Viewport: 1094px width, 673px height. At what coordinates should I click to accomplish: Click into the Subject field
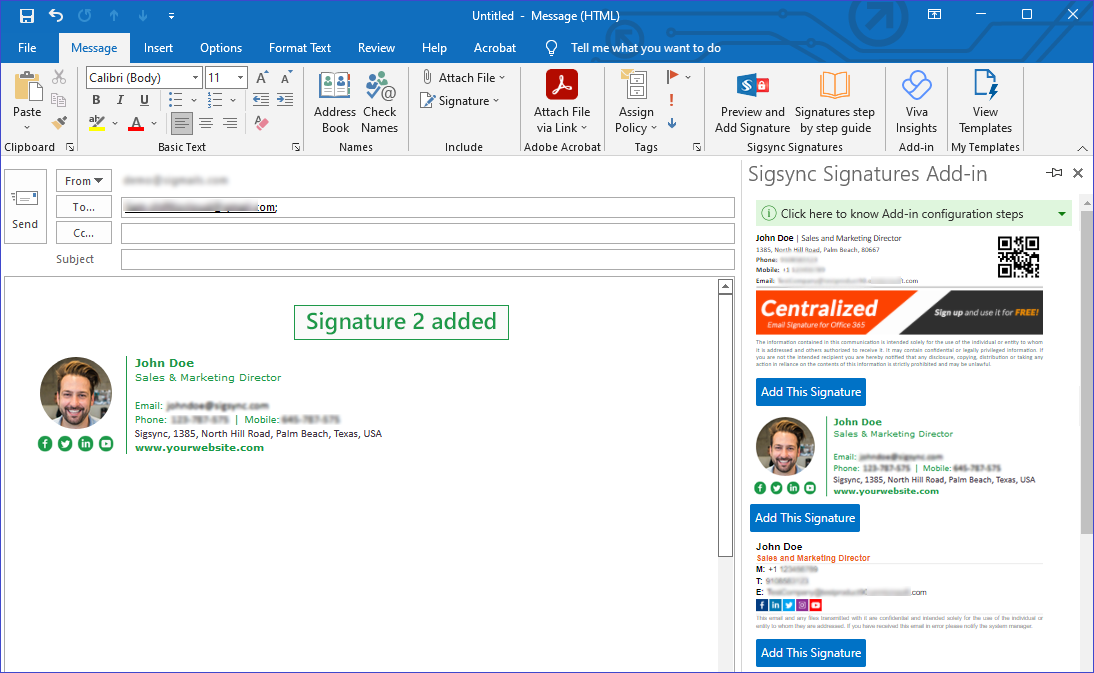pyautogui.click(x=427, y=260)
